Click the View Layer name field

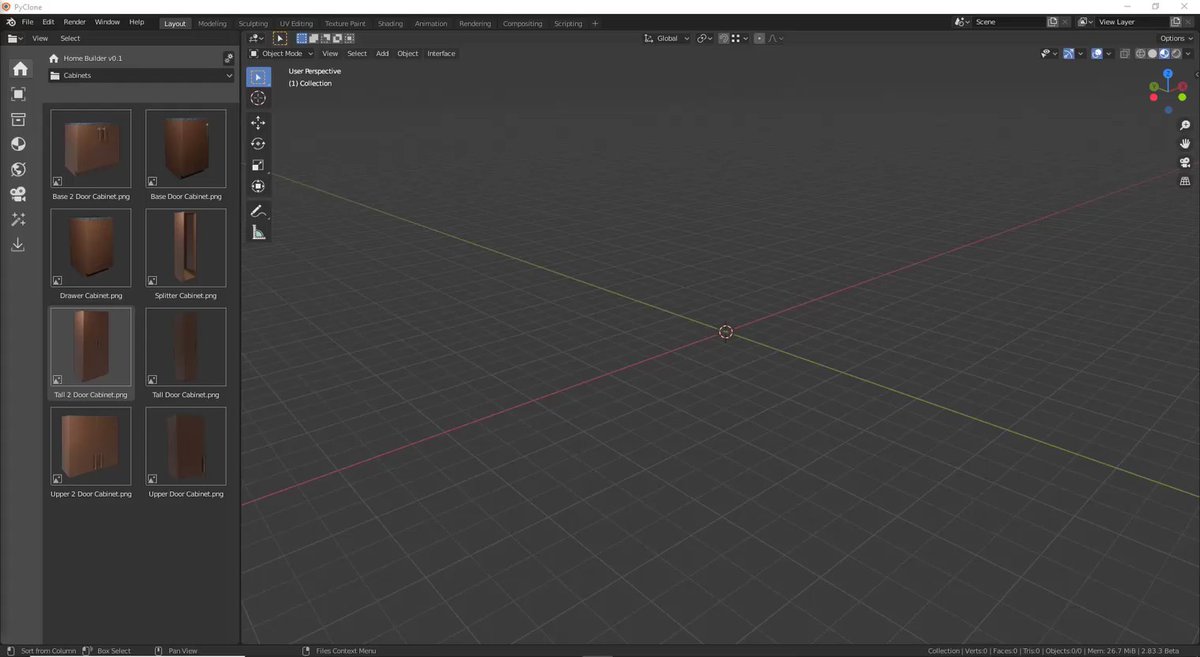click(1131, 22)
